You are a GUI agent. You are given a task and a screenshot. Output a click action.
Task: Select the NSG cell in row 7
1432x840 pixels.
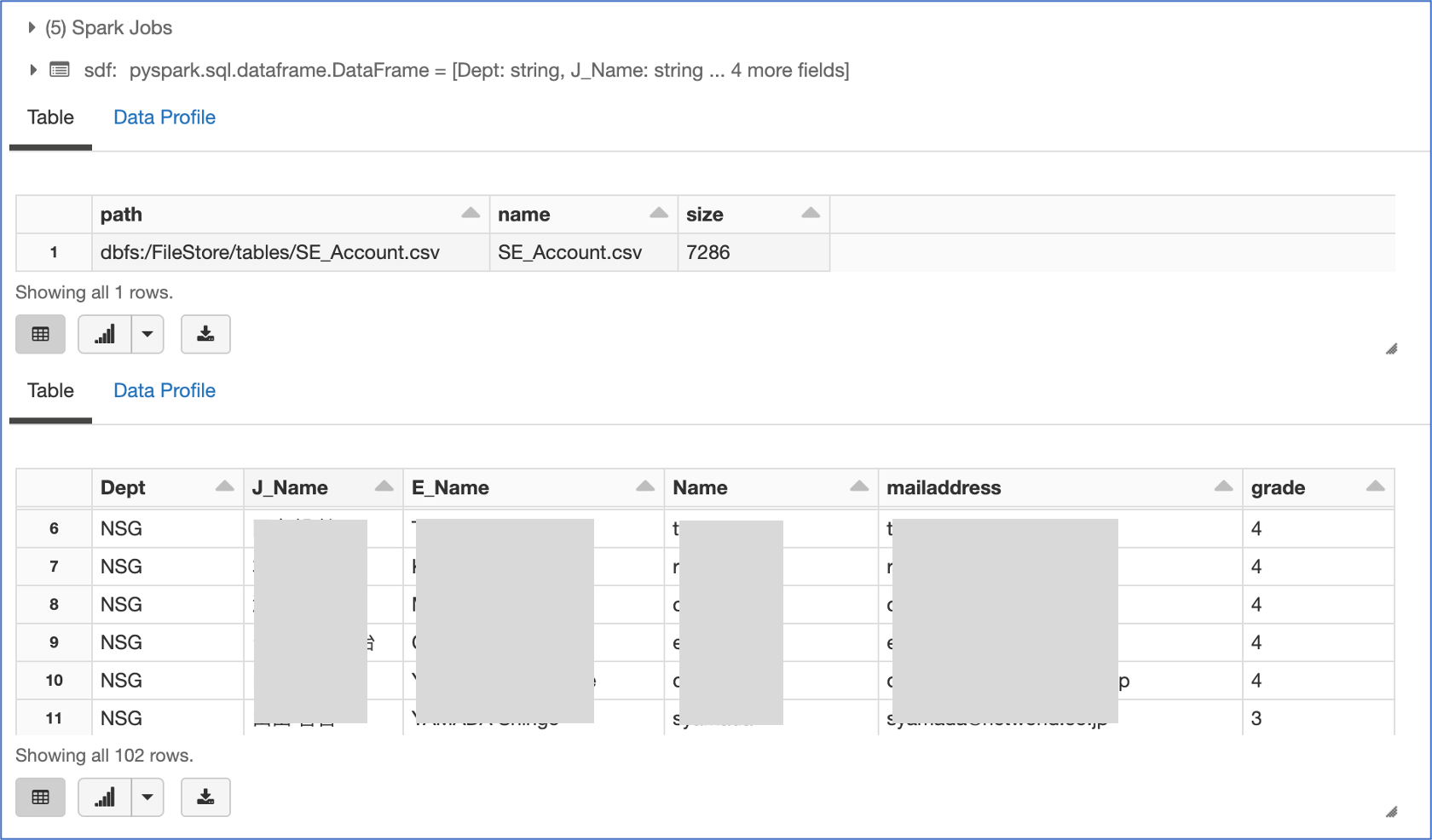click(x=168, y=567)
